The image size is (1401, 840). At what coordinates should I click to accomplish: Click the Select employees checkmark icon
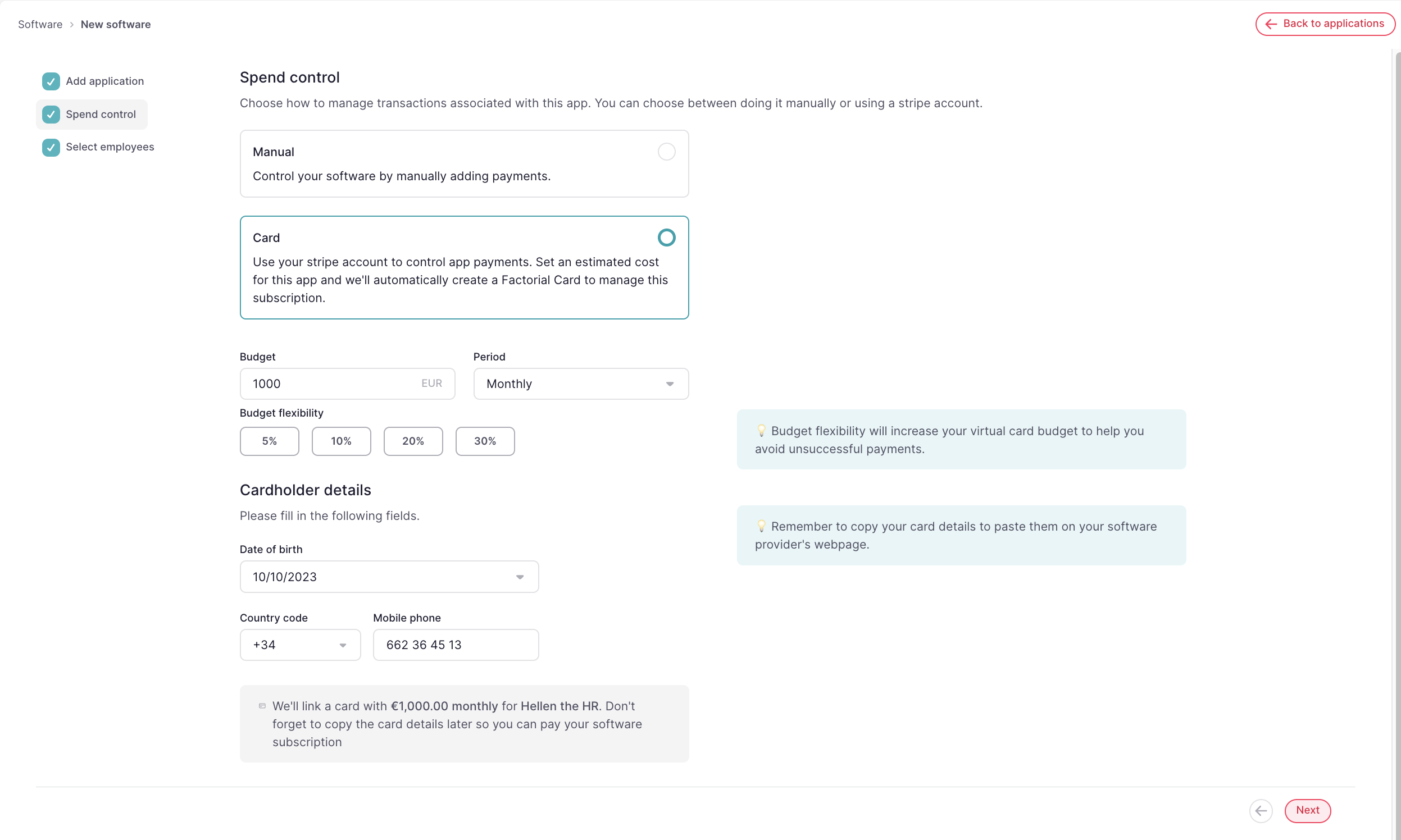pos(51,147)
